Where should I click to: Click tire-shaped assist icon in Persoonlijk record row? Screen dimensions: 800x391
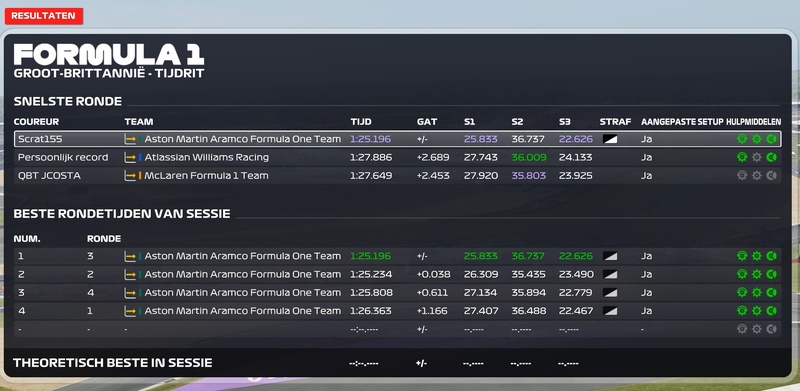[x=742, y=157]
